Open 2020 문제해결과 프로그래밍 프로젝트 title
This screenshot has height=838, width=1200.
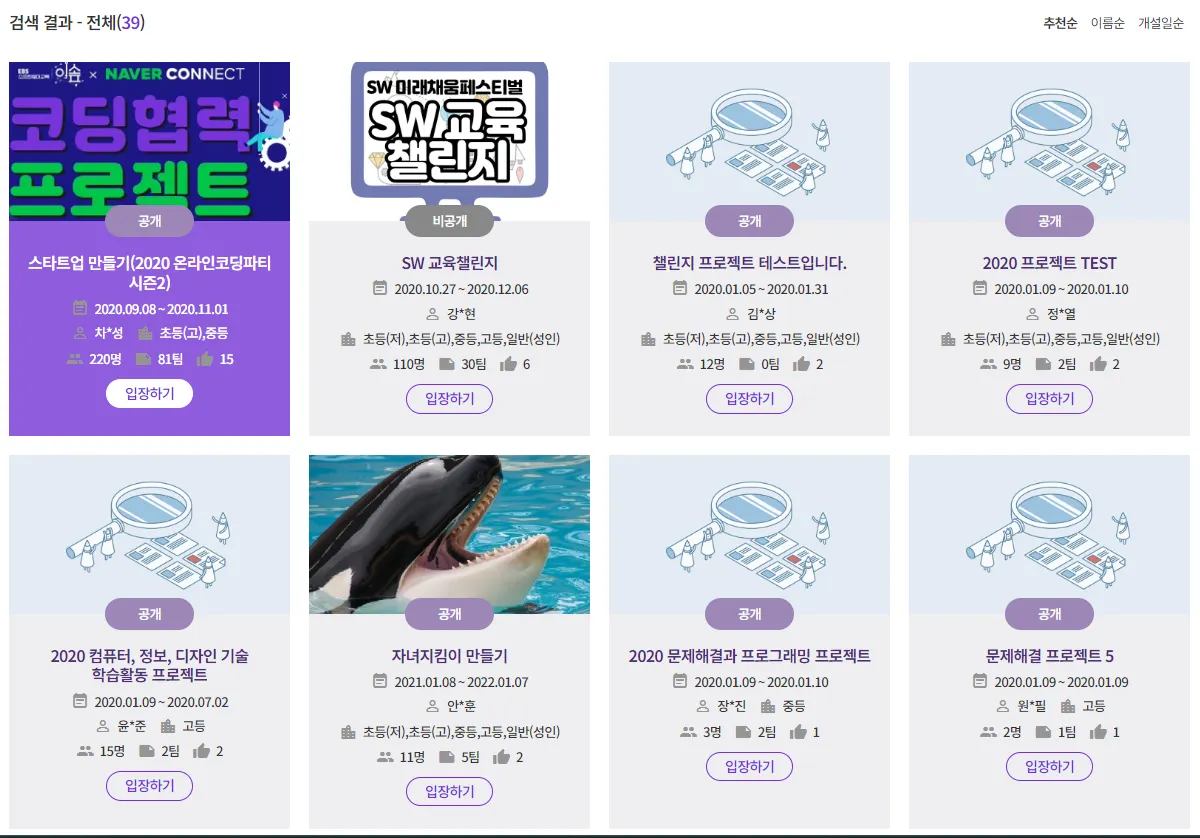749,656
